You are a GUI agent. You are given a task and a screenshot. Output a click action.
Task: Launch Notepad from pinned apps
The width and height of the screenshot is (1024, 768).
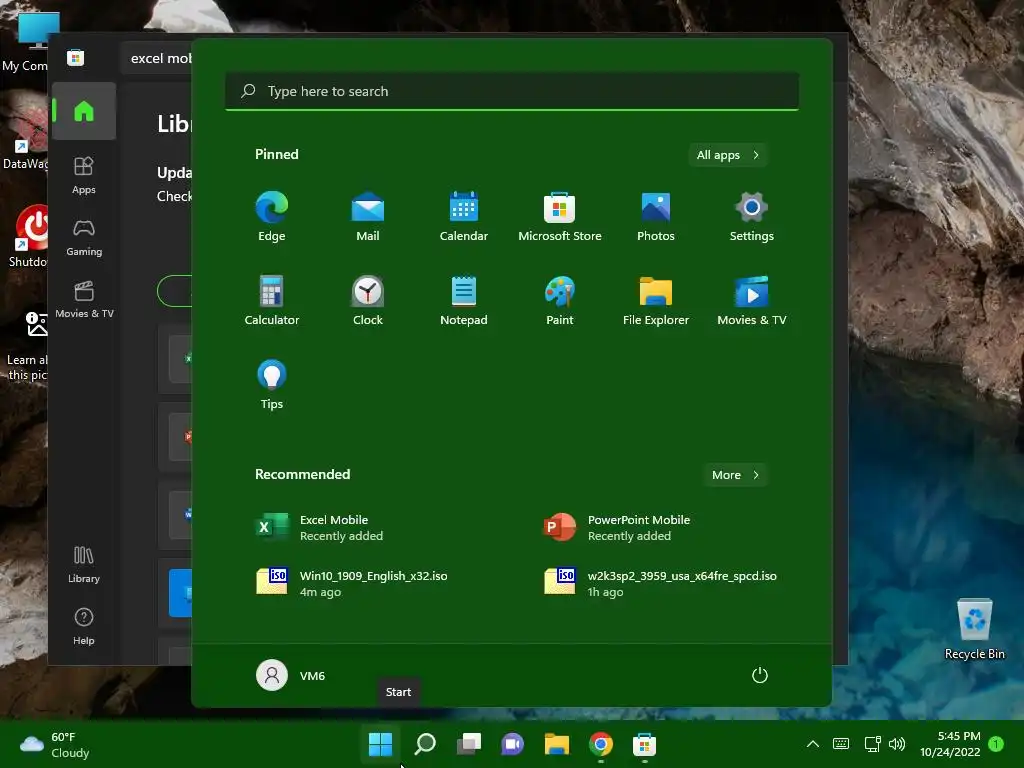[x=464, y=300]
